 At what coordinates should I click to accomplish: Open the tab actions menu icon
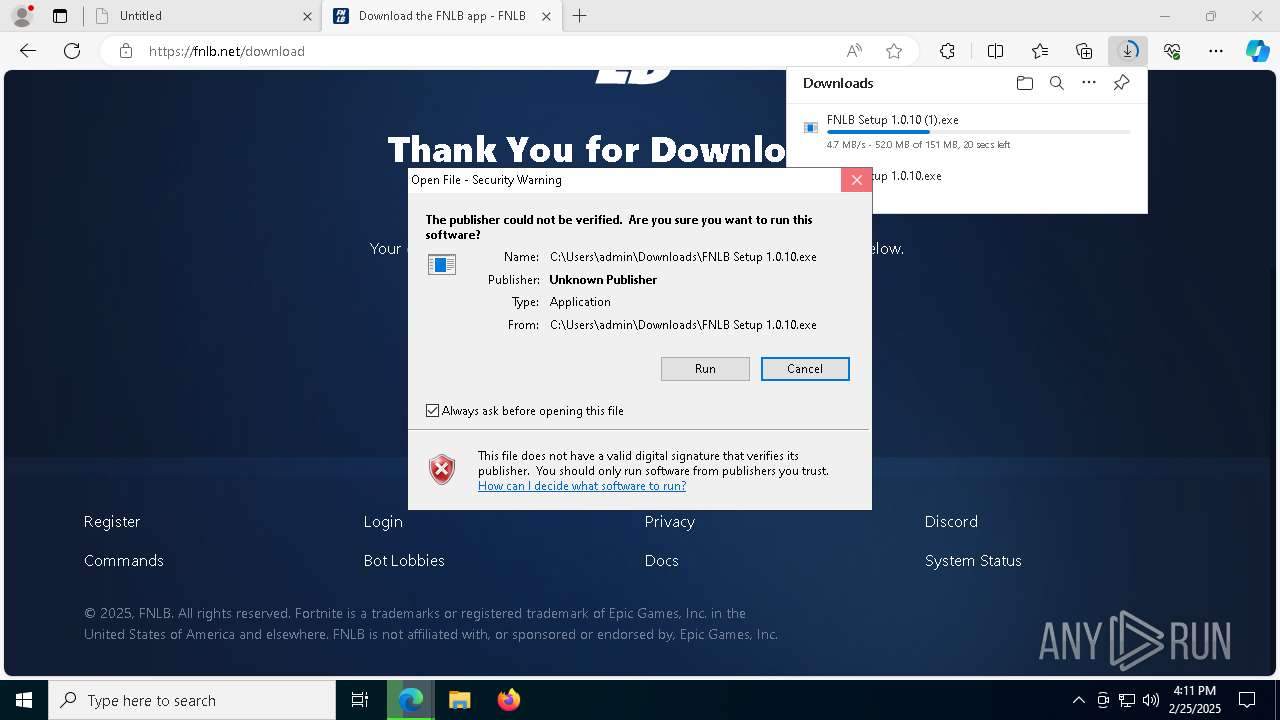coord(60,16)
